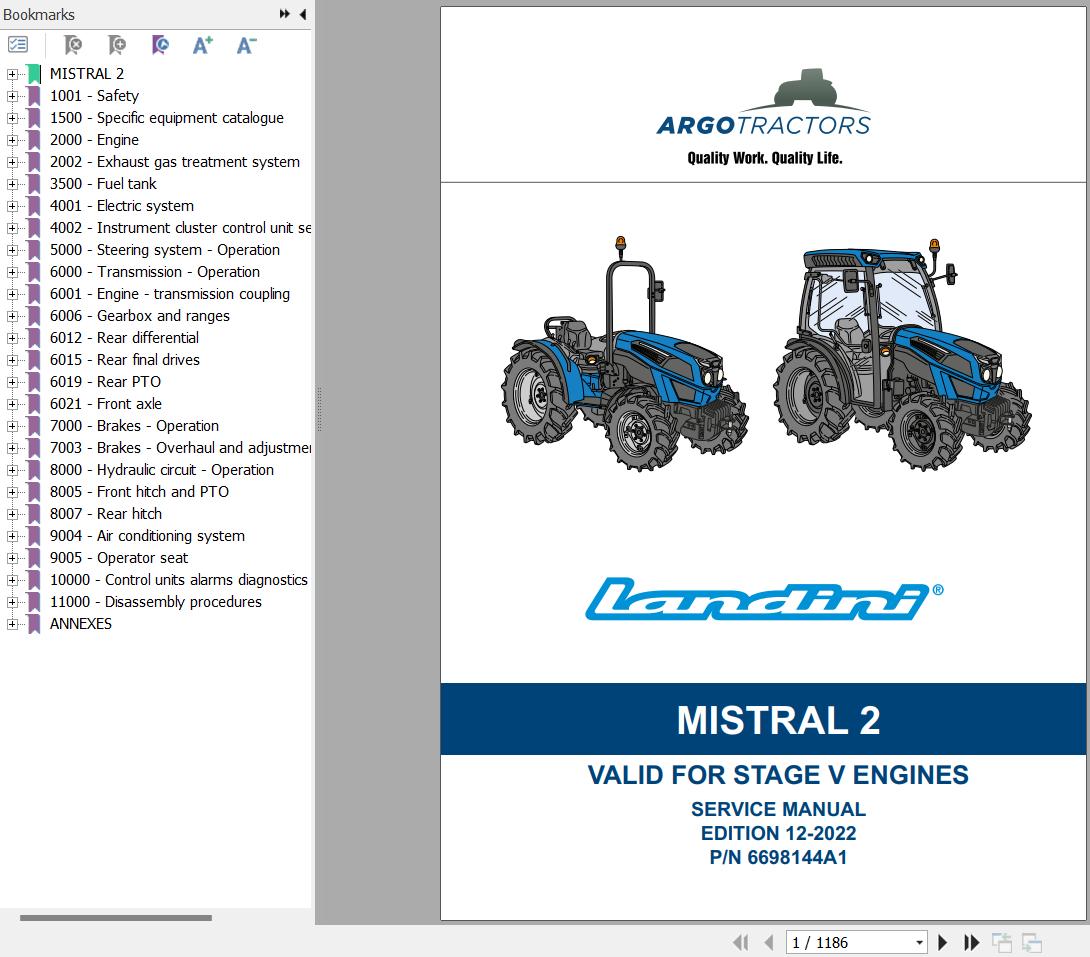Click the Bookmarks panel title
Viewport: 1090px width, 957px height.
39,15
